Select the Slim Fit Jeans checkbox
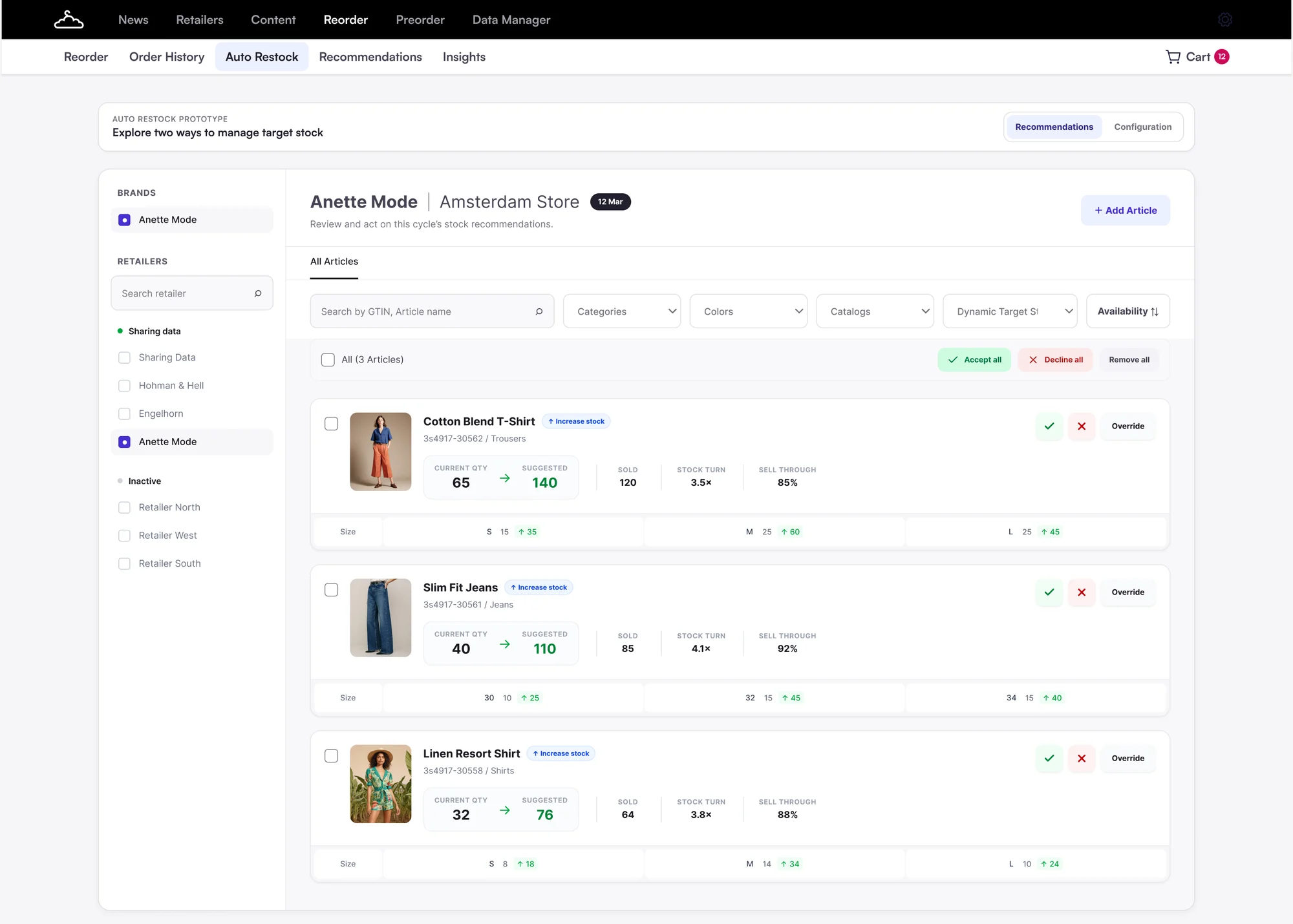1293x924 pixels. click(x=331, y=590)
